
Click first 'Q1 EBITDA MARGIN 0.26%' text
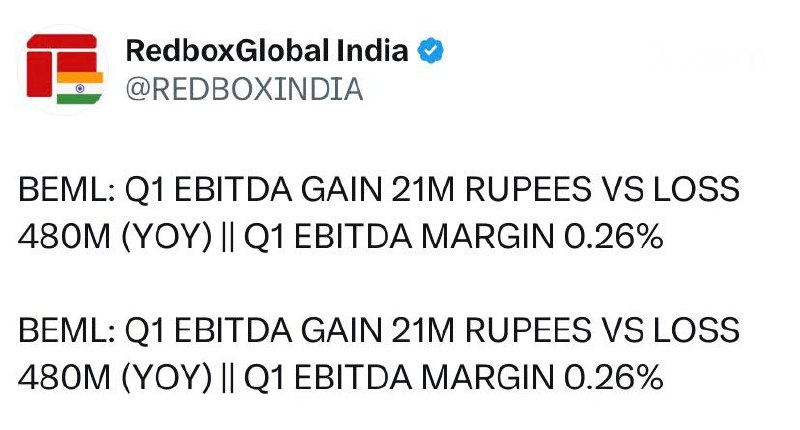[x=453, y=237]
